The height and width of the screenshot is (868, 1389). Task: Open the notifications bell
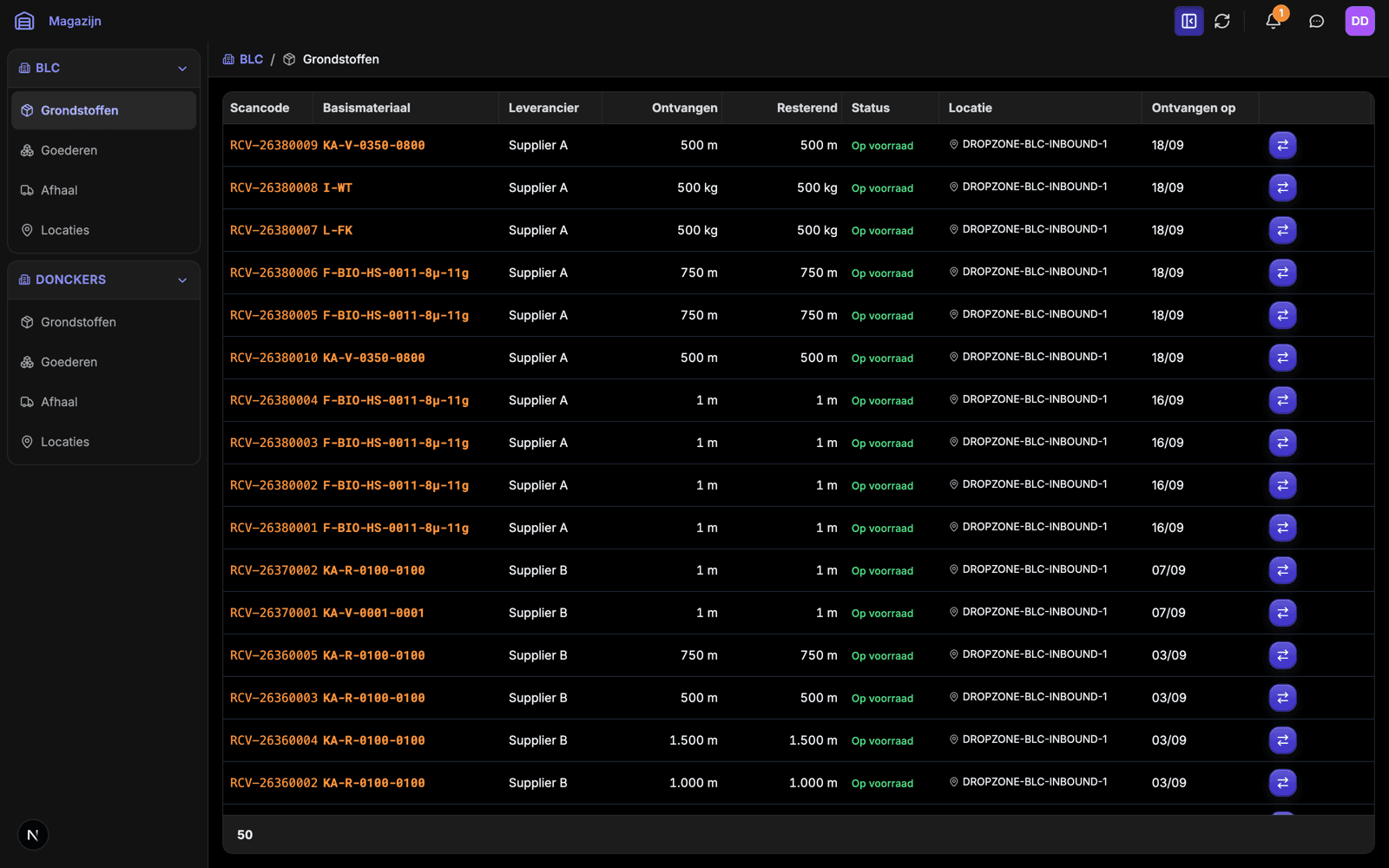coord(1274,21)
